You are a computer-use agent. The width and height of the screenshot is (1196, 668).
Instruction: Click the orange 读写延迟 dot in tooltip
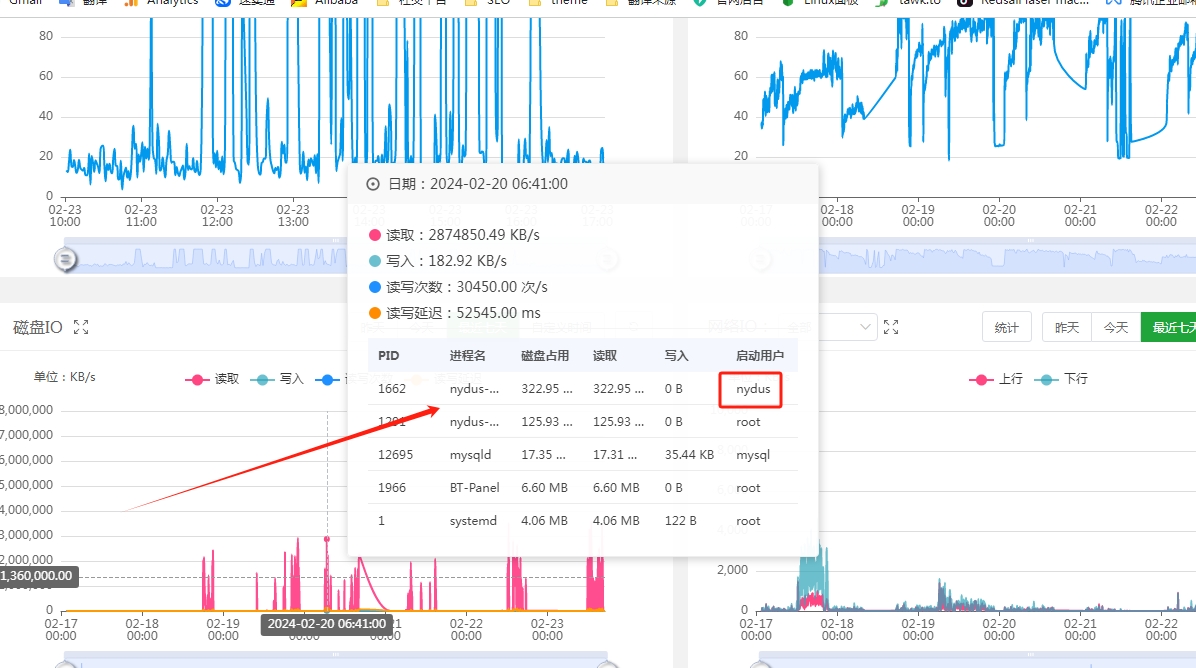375,313
